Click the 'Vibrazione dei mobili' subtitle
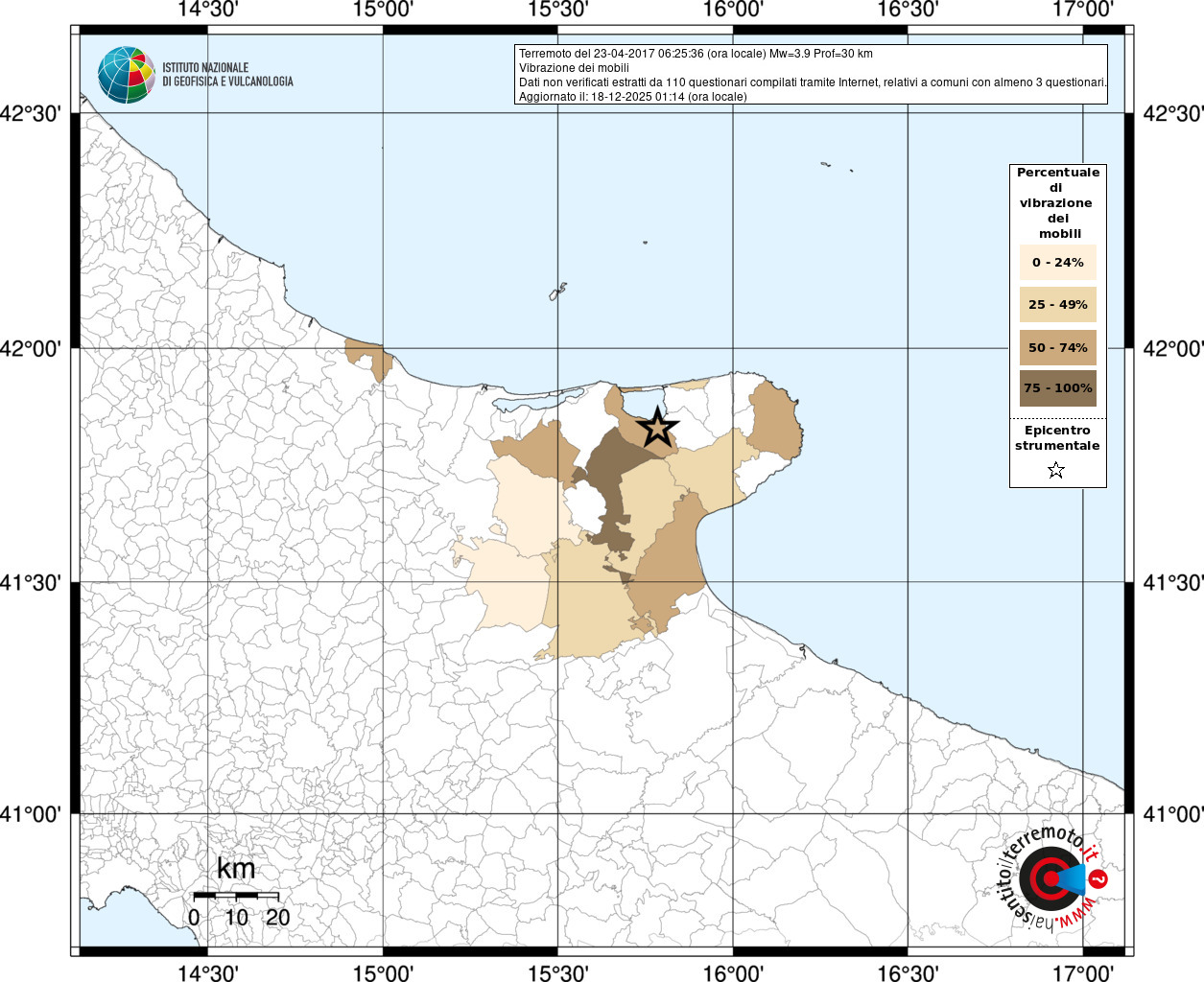The height and width of the screenshot is (982, 1204). click(x=574, y=68)
